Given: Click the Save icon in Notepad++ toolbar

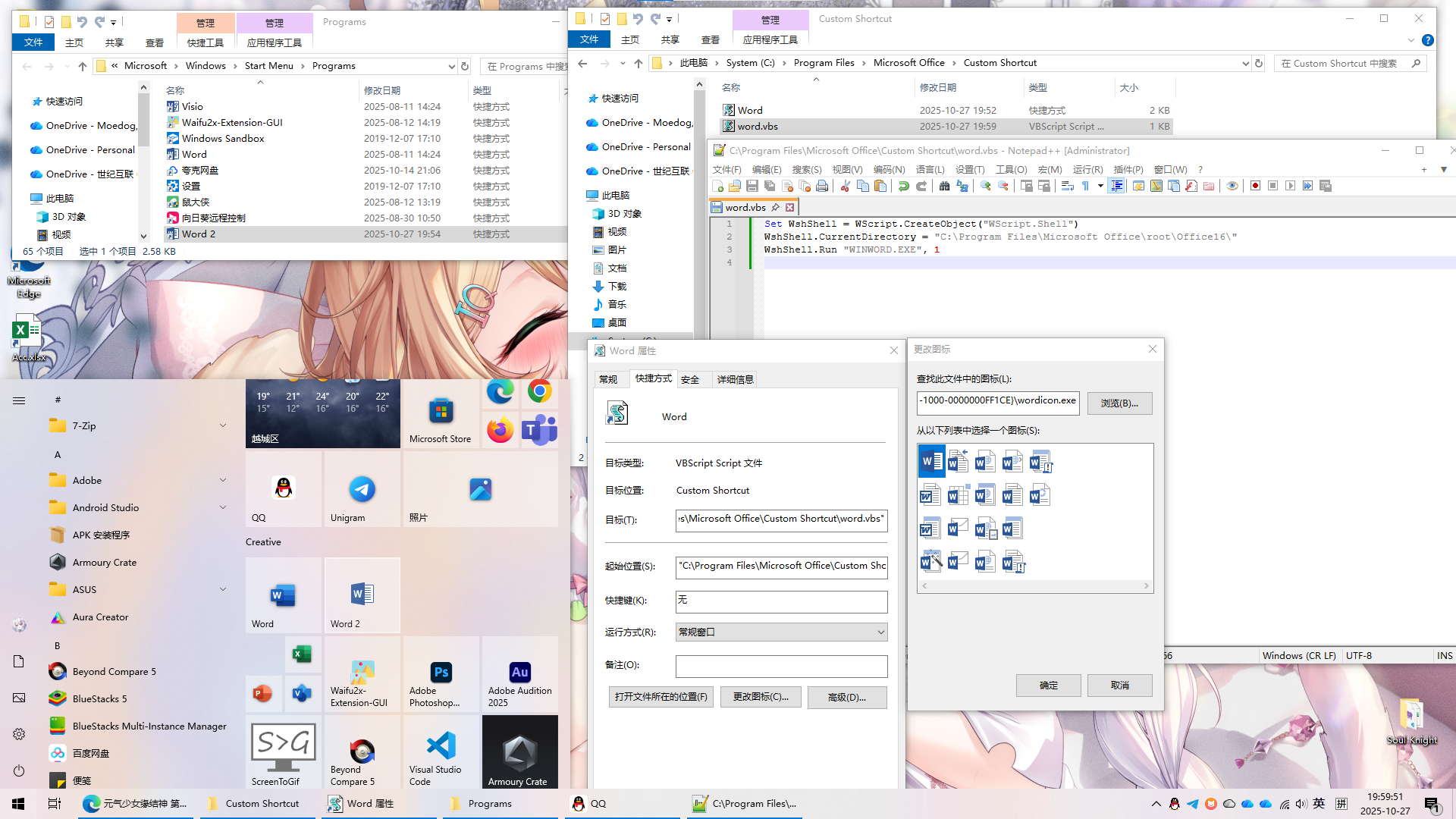Looking at the screenshot, I should (752, 186).
